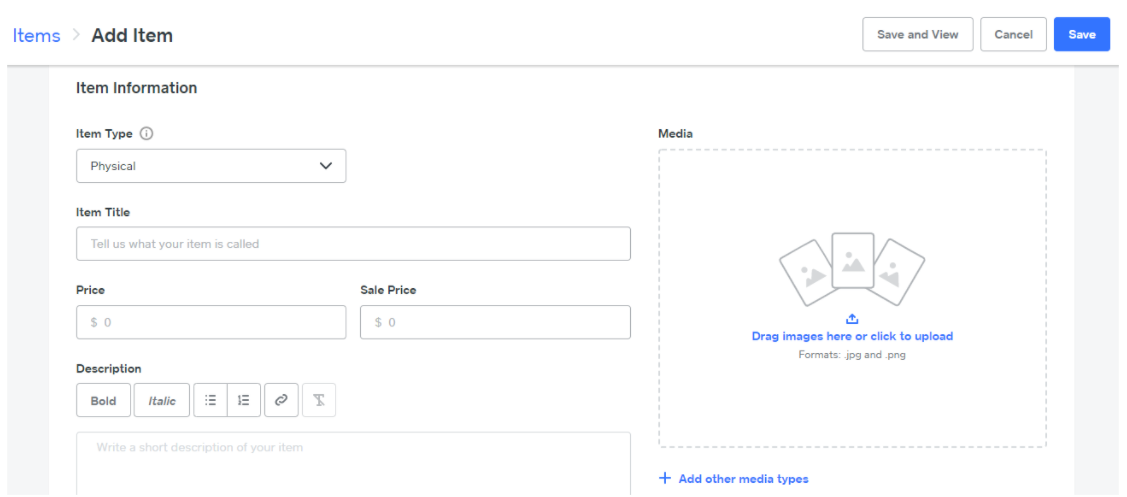Click Drag images here or click to upload
This screenshot has height=497, width=1127.
click(852, 336)
